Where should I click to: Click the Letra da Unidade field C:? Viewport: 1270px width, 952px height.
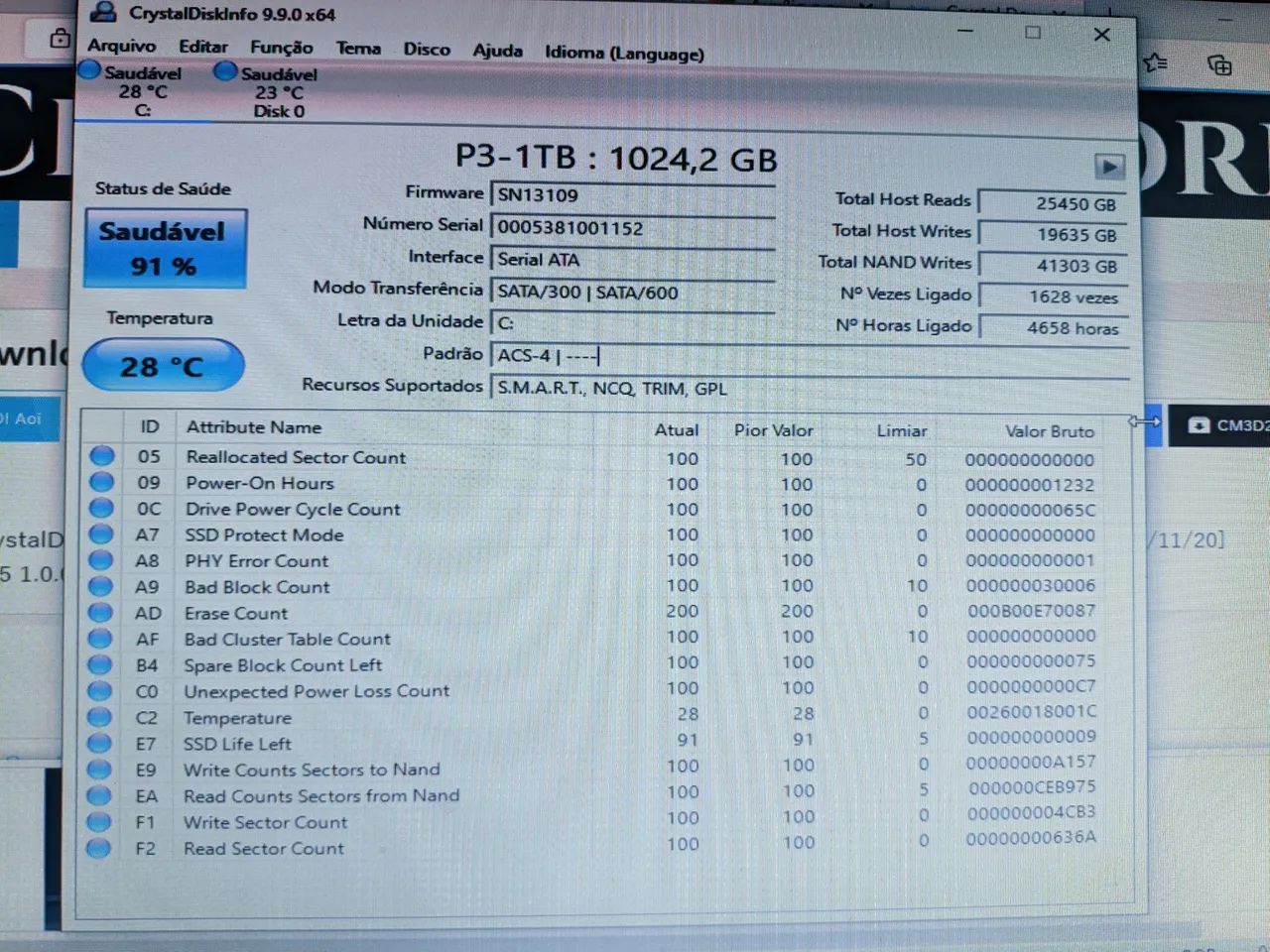(633, 323)
